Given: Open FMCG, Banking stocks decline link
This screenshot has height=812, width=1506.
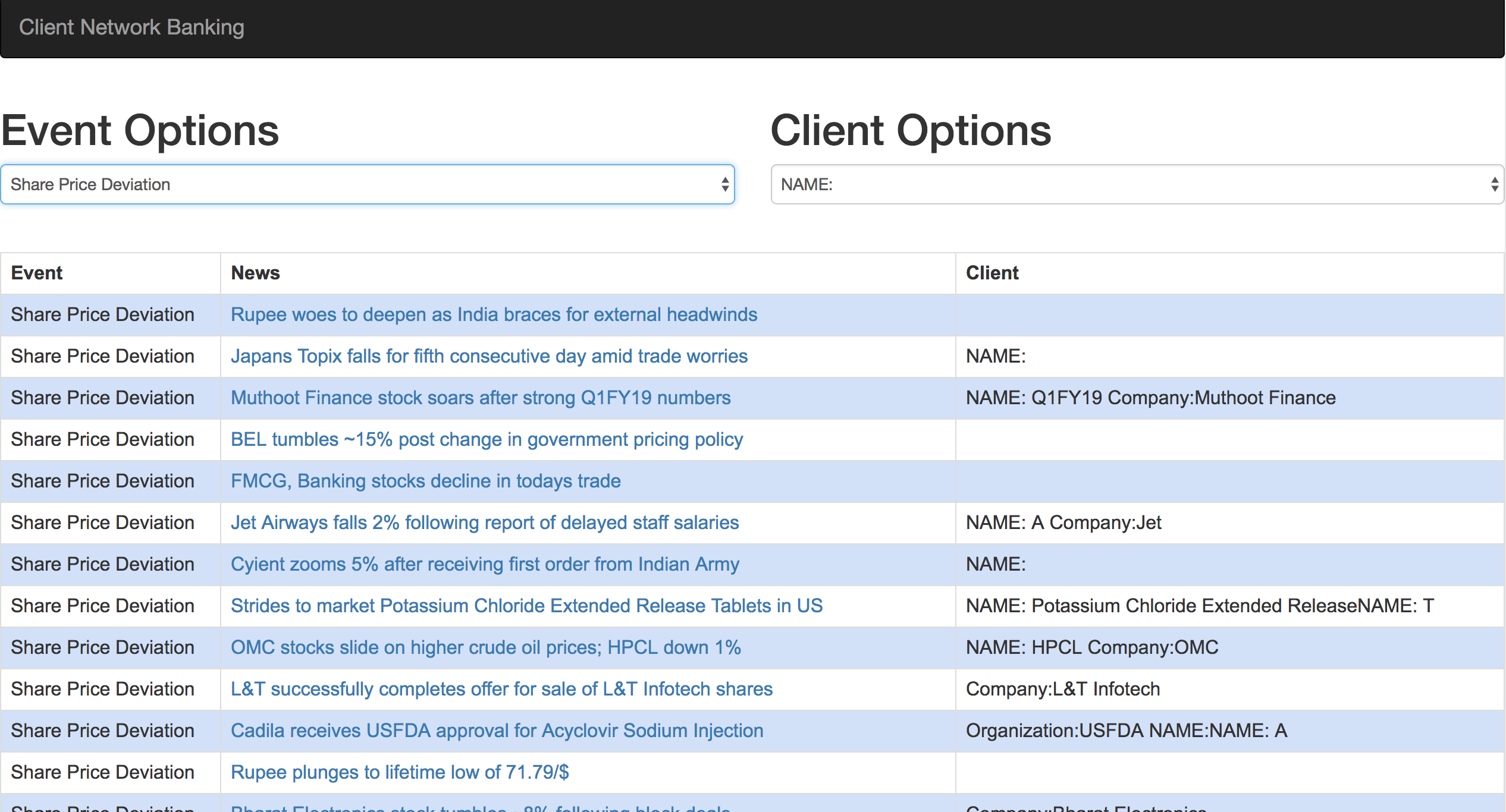Looking at the screenshot, I should click(425, 481).
